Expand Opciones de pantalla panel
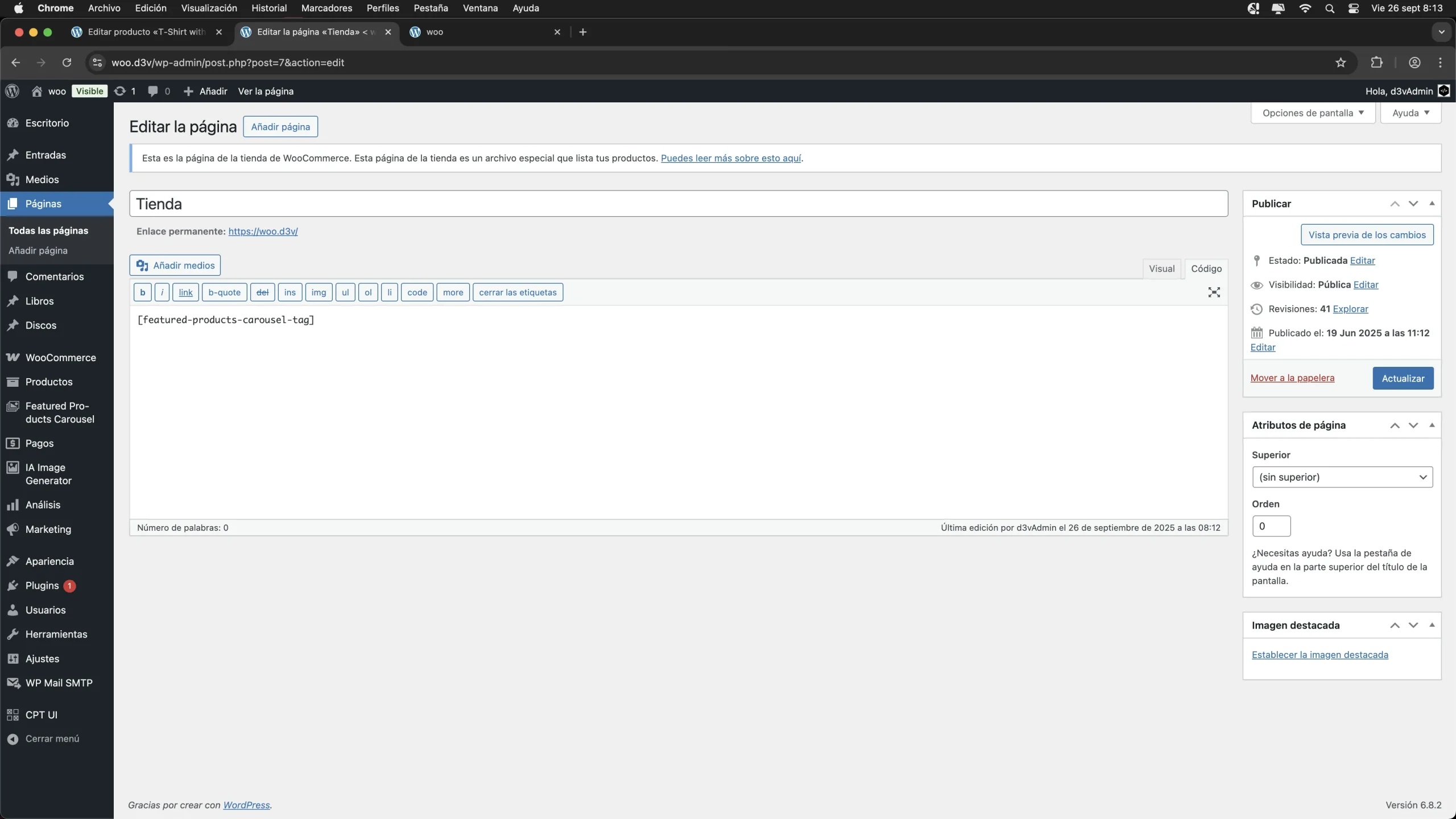This screenshot has height=819, width=1456. [x=1313, y=113]
